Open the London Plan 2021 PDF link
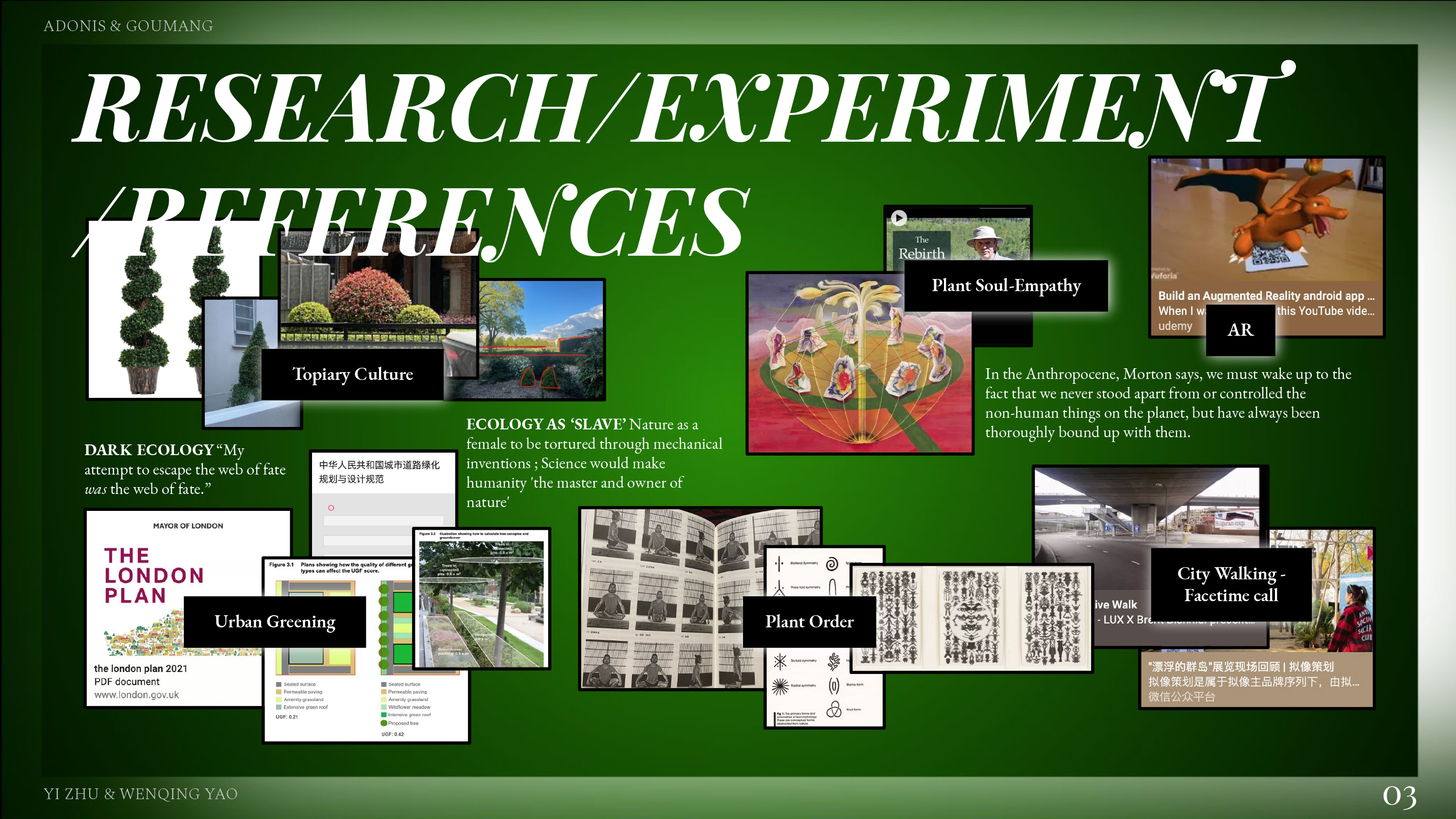The width and height of the screenshot is (1456, 819). 140,669
